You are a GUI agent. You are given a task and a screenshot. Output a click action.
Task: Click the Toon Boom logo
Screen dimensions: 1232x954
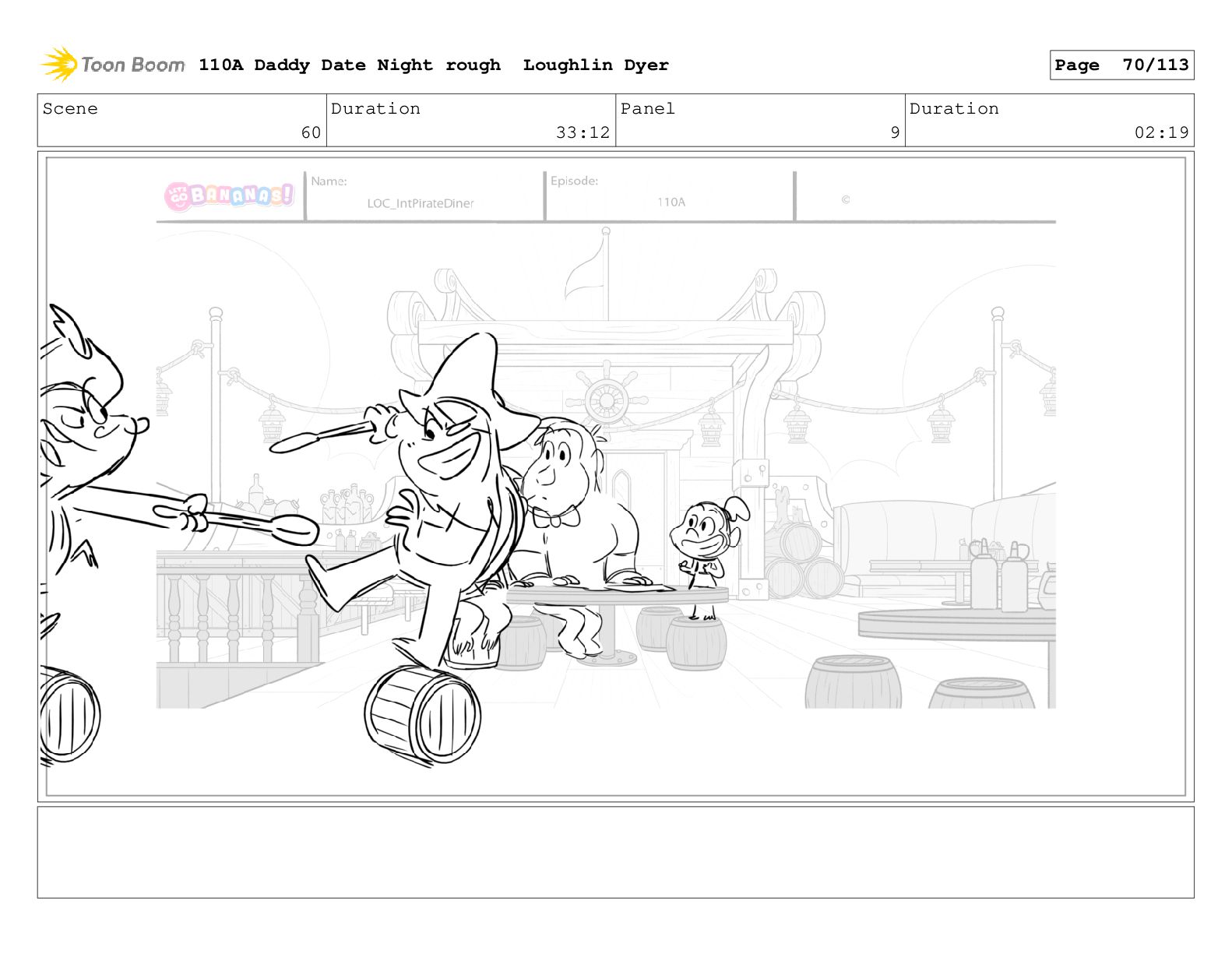coord(113,65)
